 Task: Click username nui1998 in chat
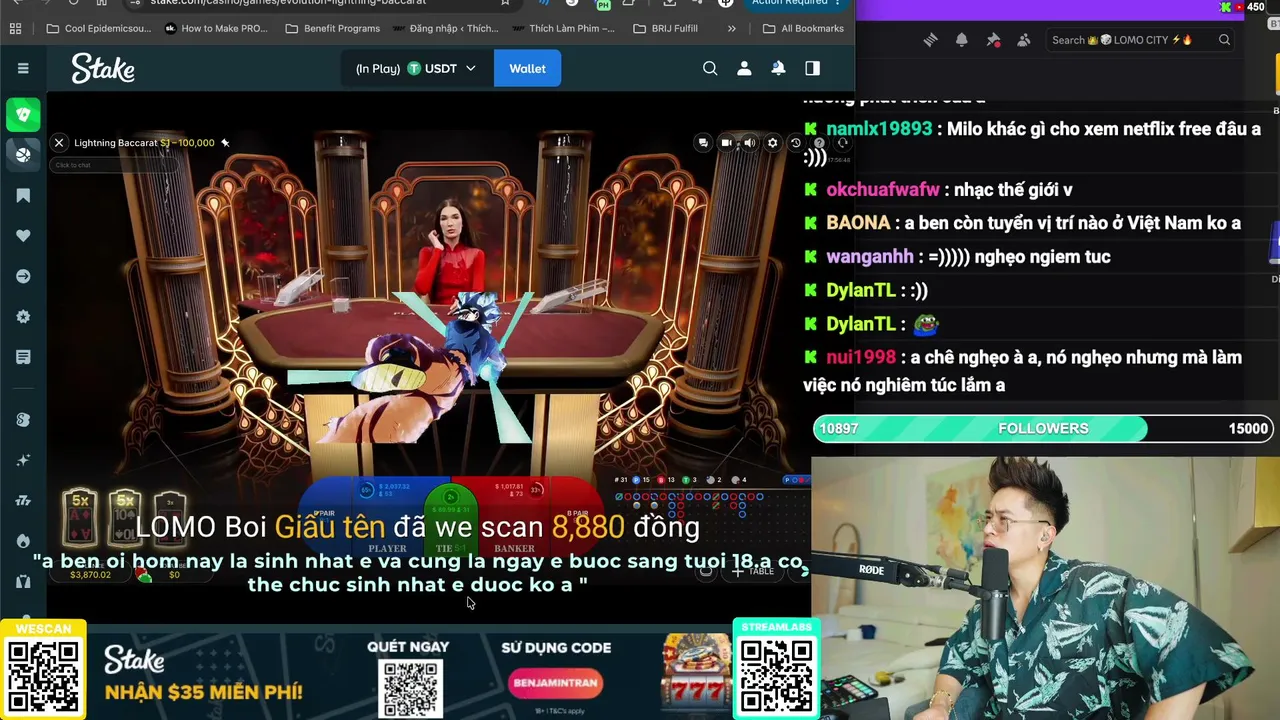coord(861,358)
